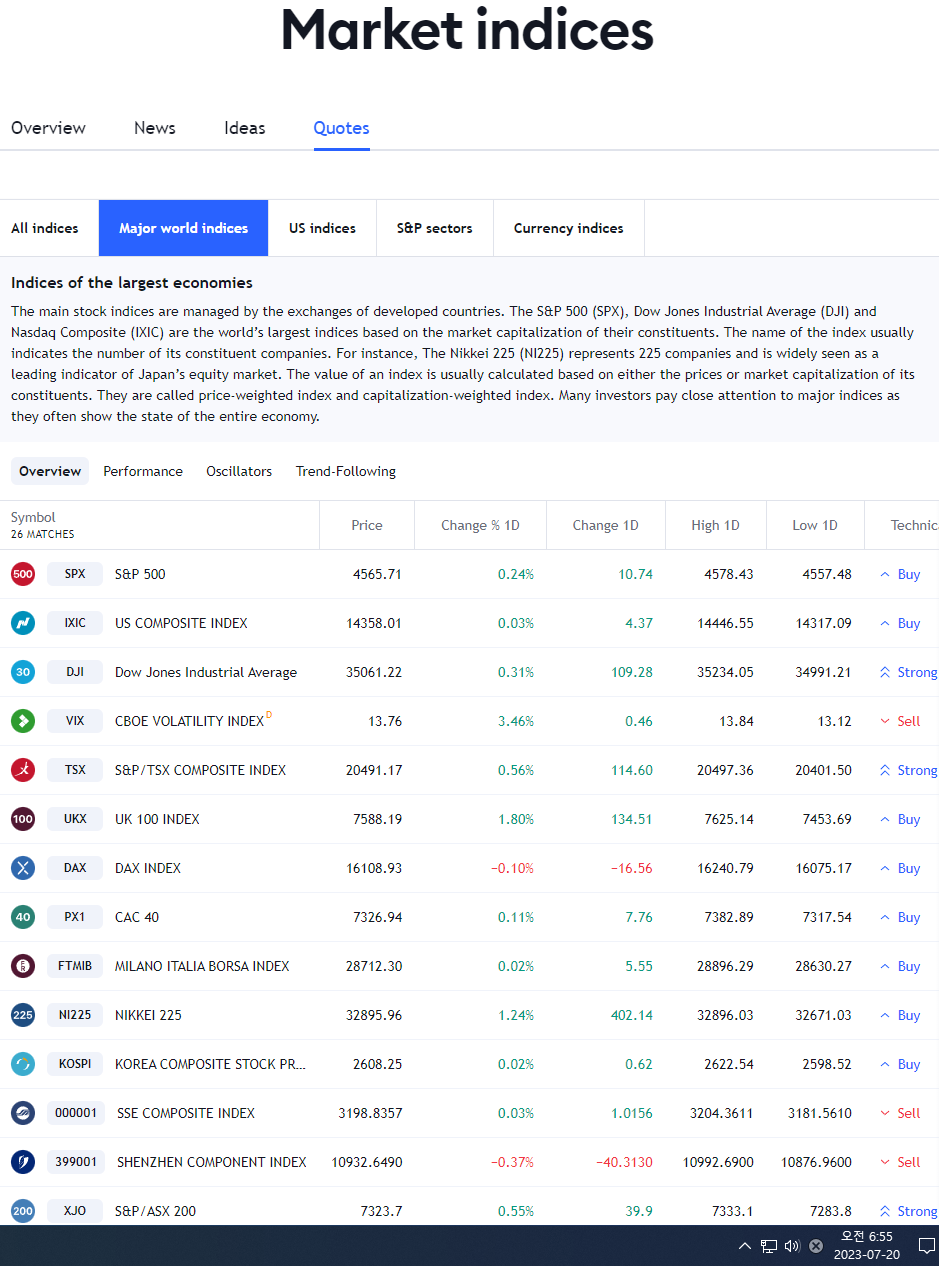Click the FTMIB logo icon

tap(23, 966)
